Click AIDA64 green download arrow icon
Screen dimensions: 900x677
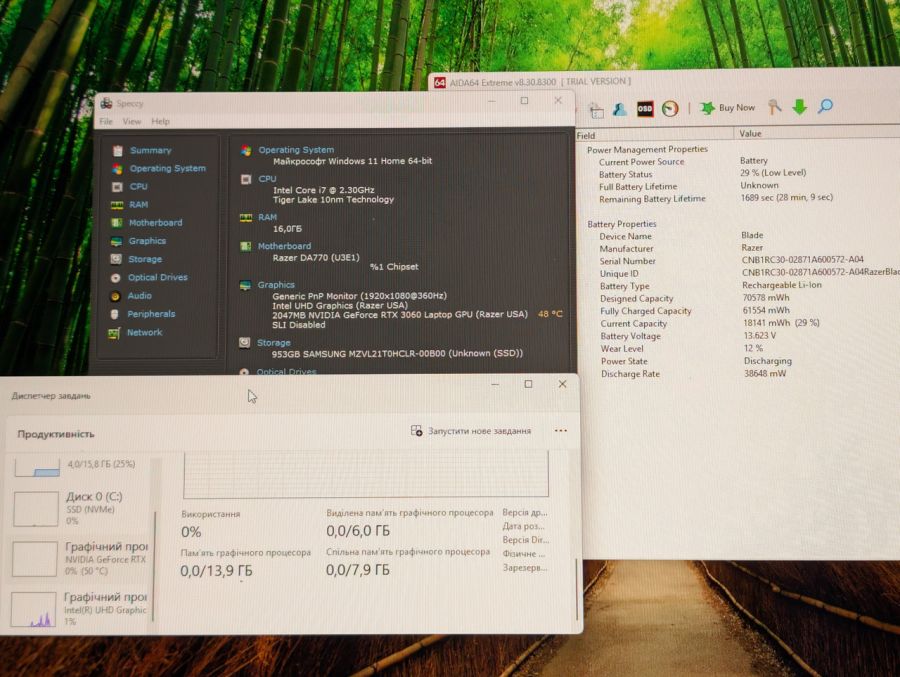(800, 107)
